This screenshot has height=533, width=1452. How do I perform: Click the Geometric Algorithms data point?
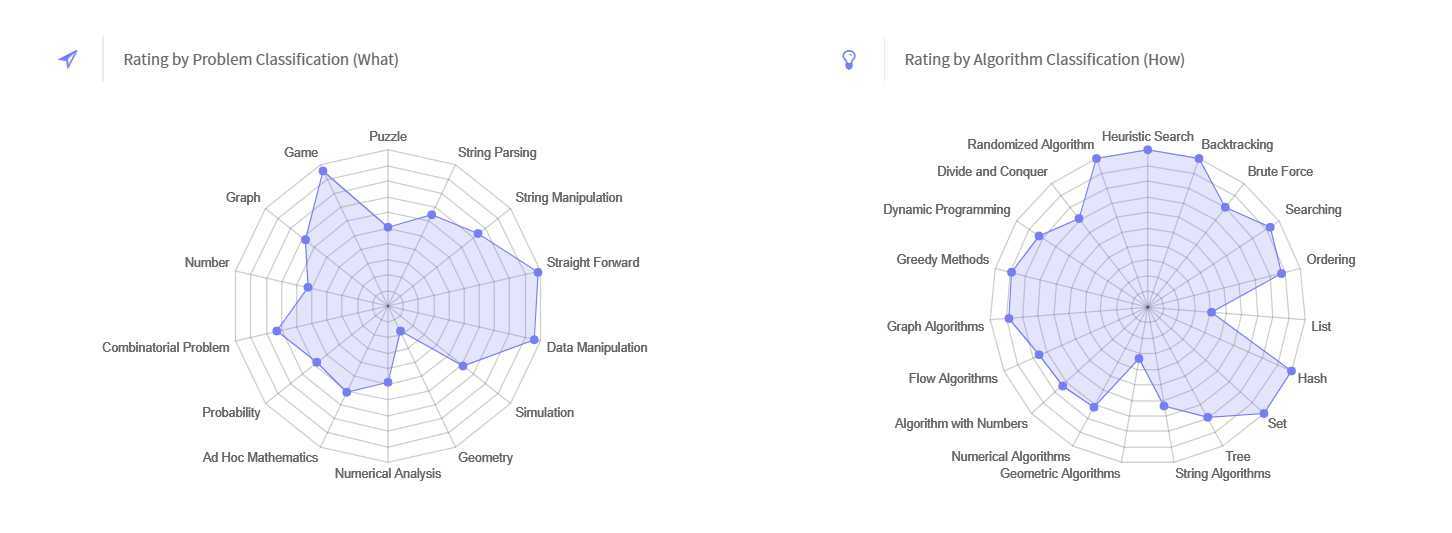pos(1138,358)
